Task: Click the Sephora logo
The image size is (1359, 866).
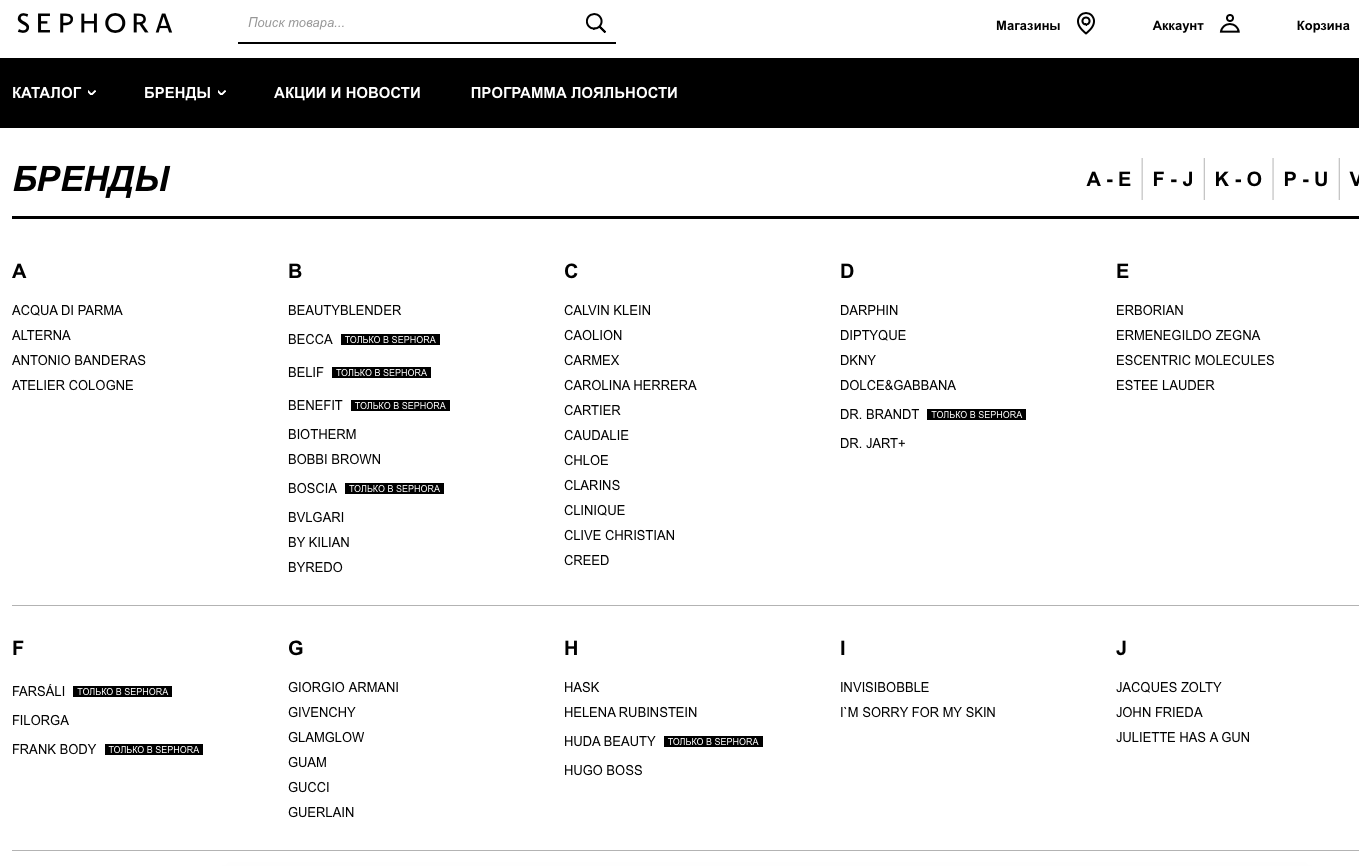Action: click(95, 23)
